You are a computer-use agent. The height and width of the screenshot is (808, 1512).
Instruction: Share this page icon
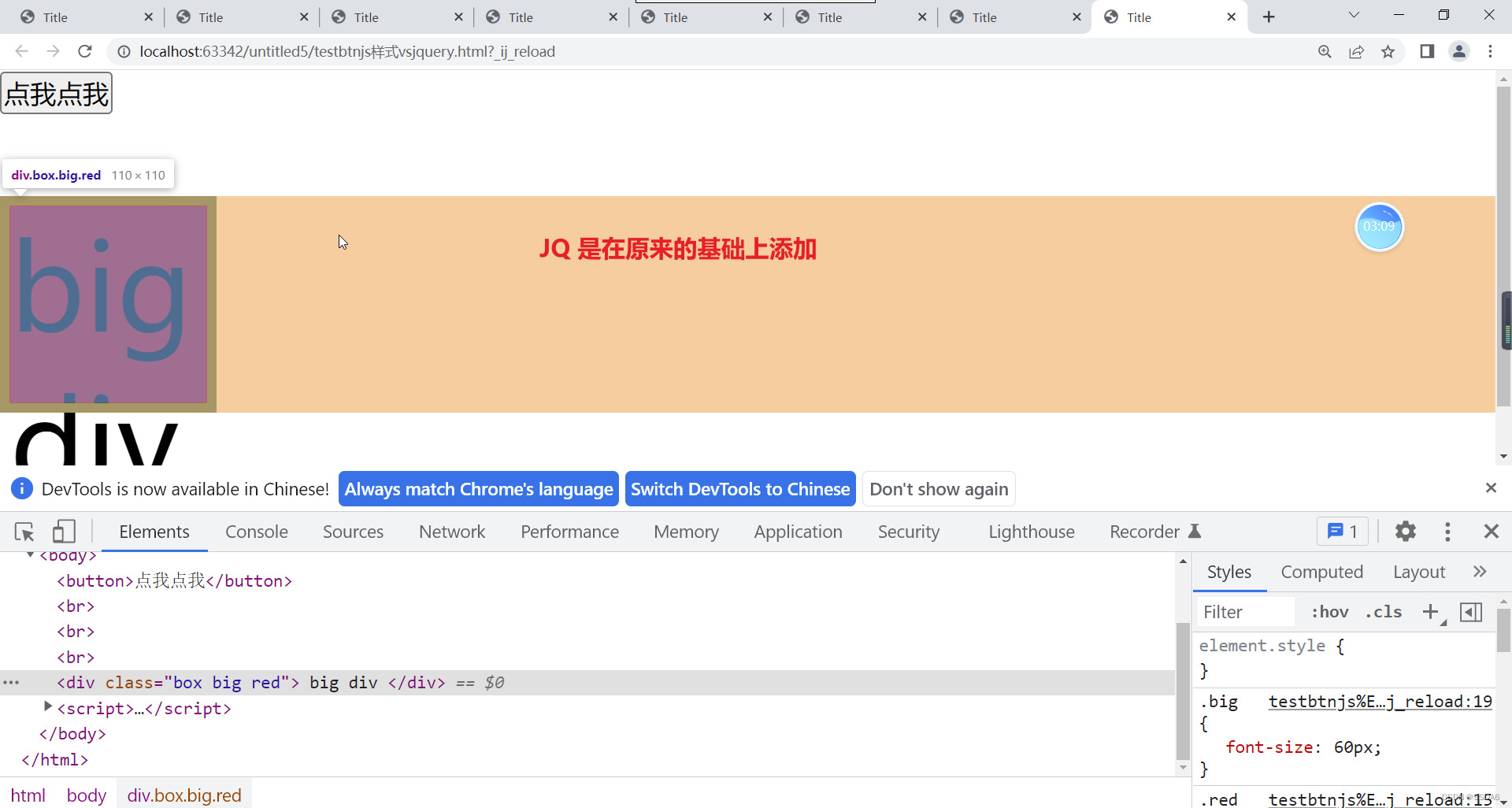coord(1356,51)
